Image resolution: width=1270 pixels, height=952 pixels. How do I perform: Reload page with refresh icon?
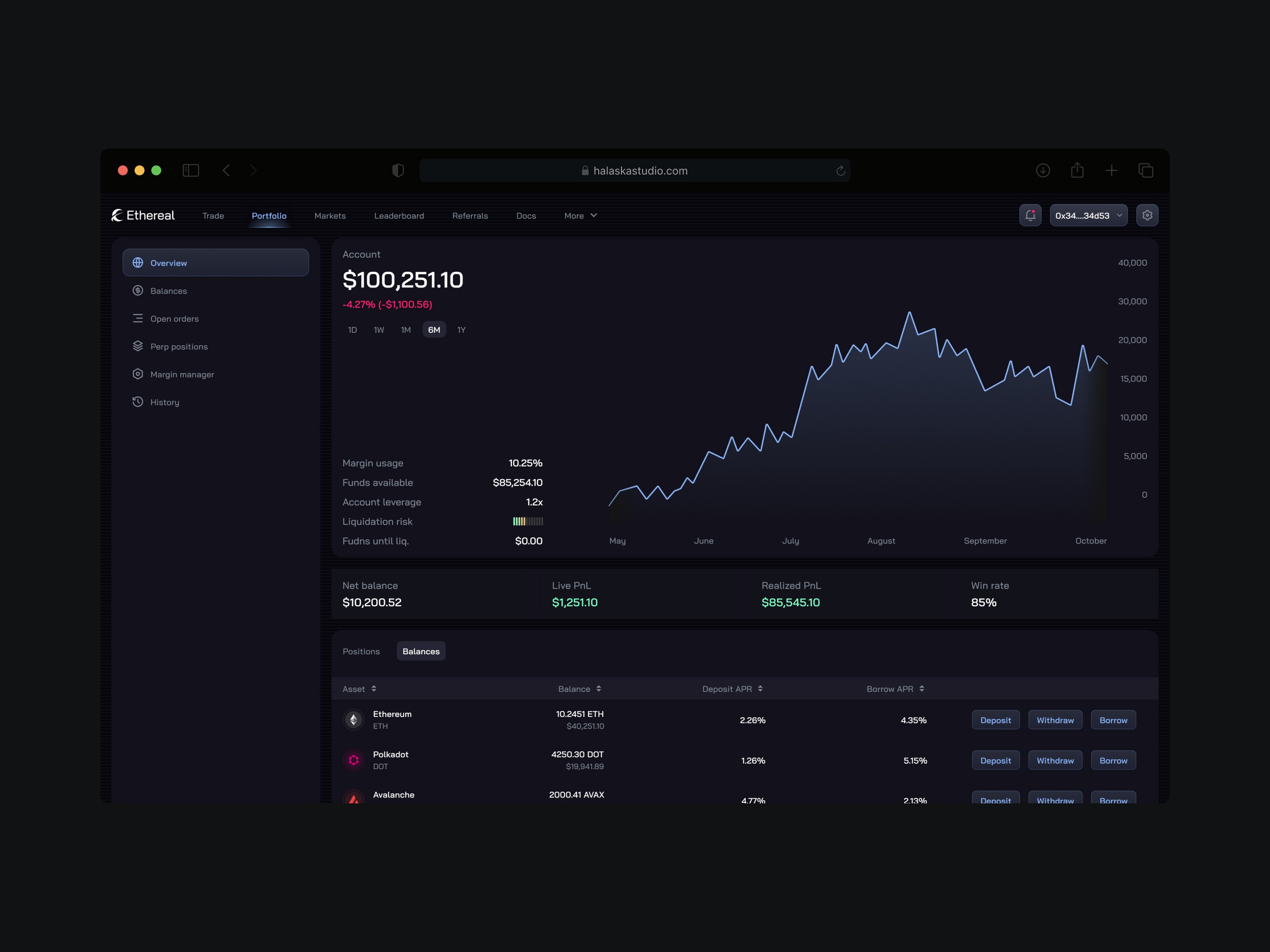pos(840,171)
